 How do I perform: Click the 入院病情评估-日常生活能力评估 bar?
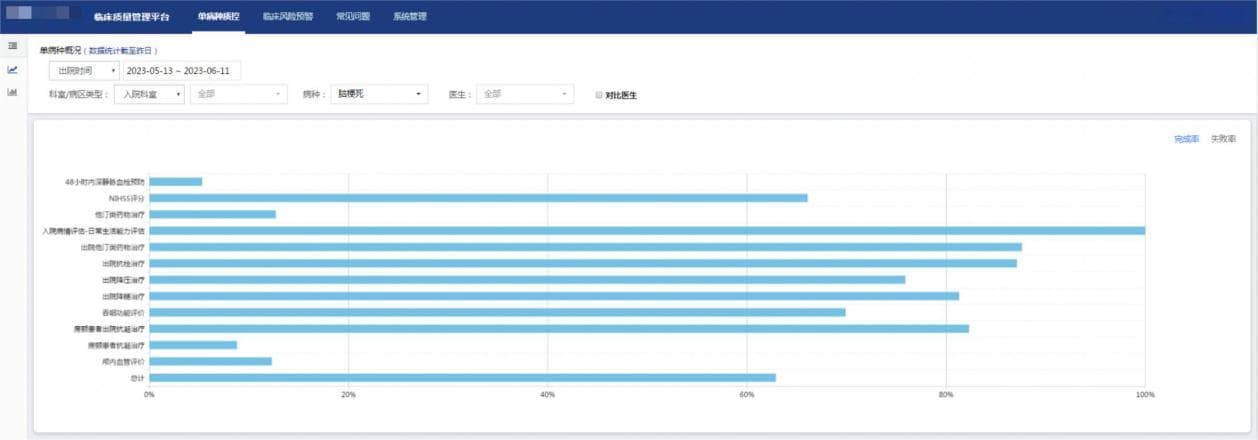click(647, 230)
